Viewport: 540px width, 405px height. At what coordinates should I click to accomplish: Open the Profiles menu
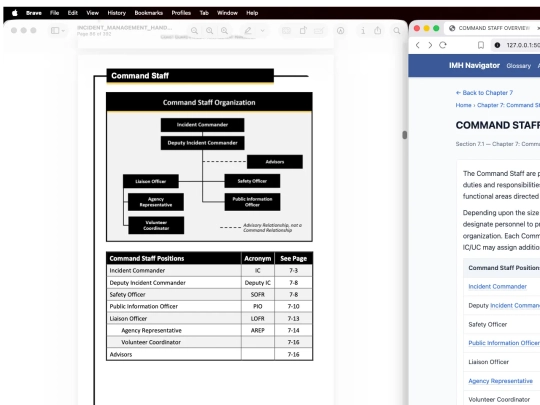pyautogui.click(x=181, y=13)
